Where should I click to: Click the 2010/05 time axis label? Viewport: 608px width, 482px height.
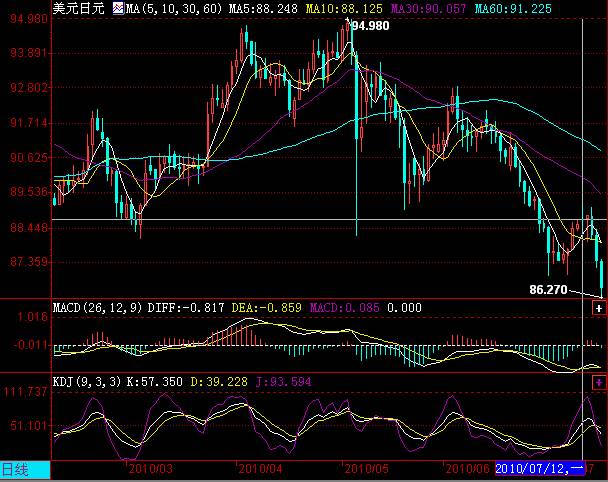pos(366,469)
